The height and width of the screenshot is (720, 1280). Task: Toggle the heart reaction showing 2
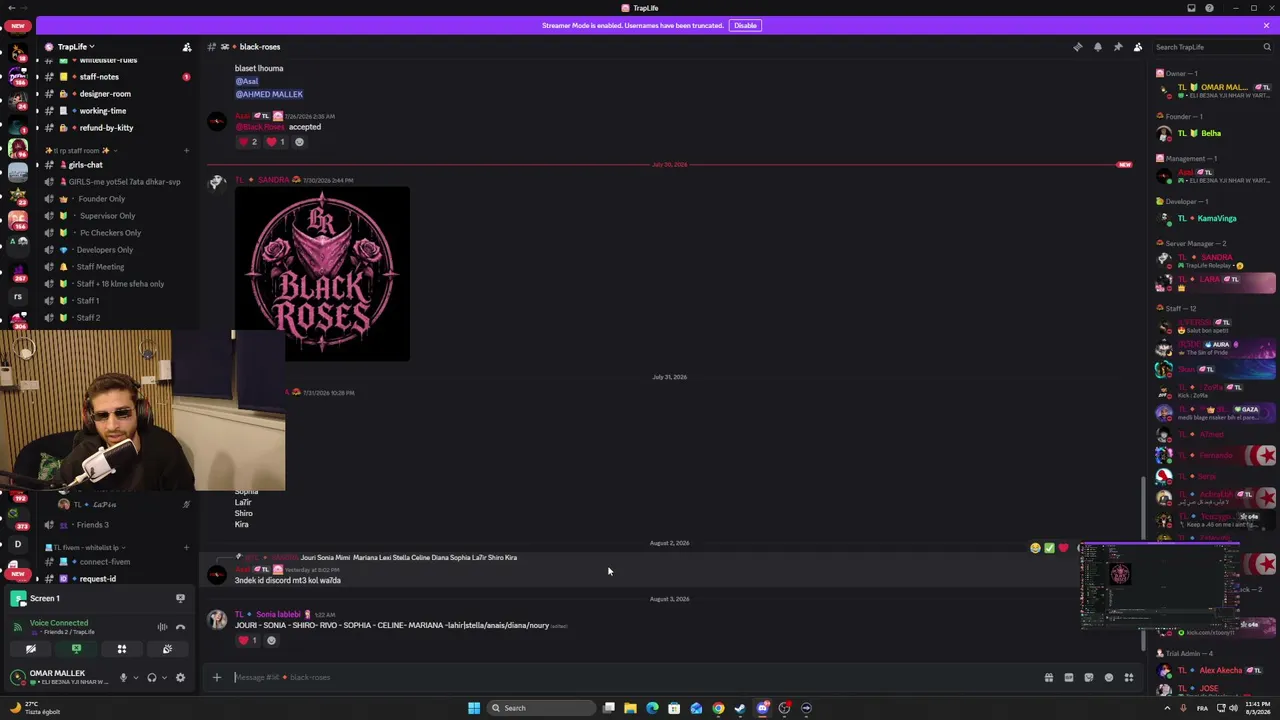click(x=248, y=142)
